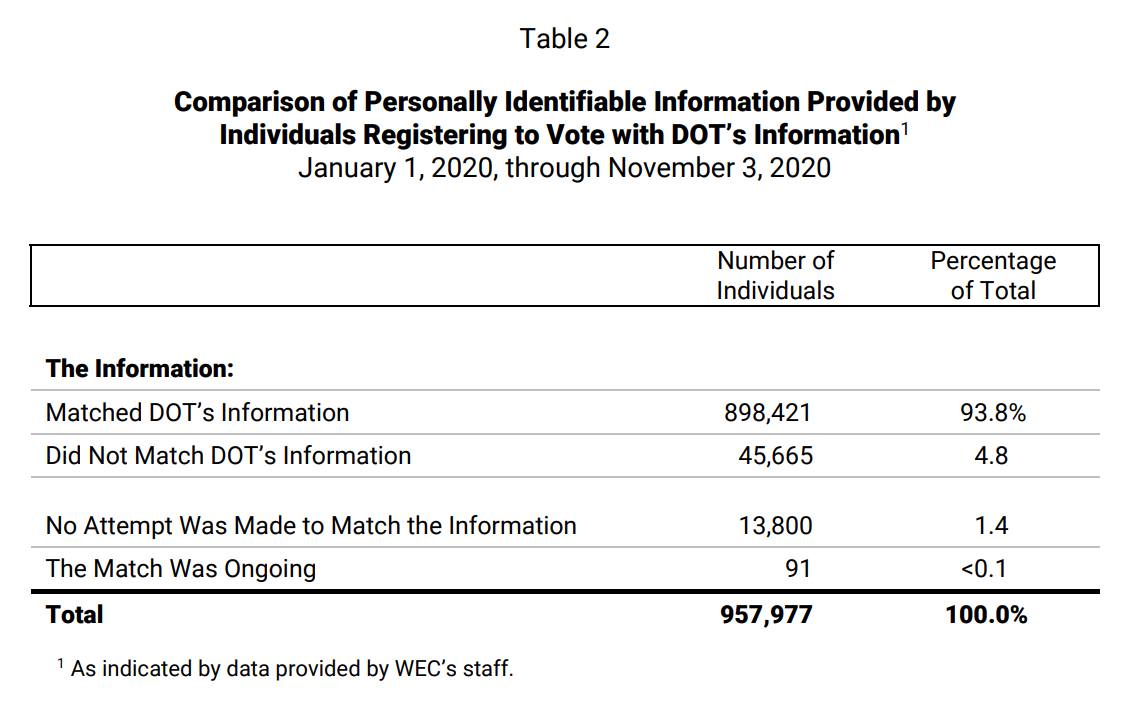Select "The Match Was Ongoing" row label
1130x707 pixels.
(180, 568)
